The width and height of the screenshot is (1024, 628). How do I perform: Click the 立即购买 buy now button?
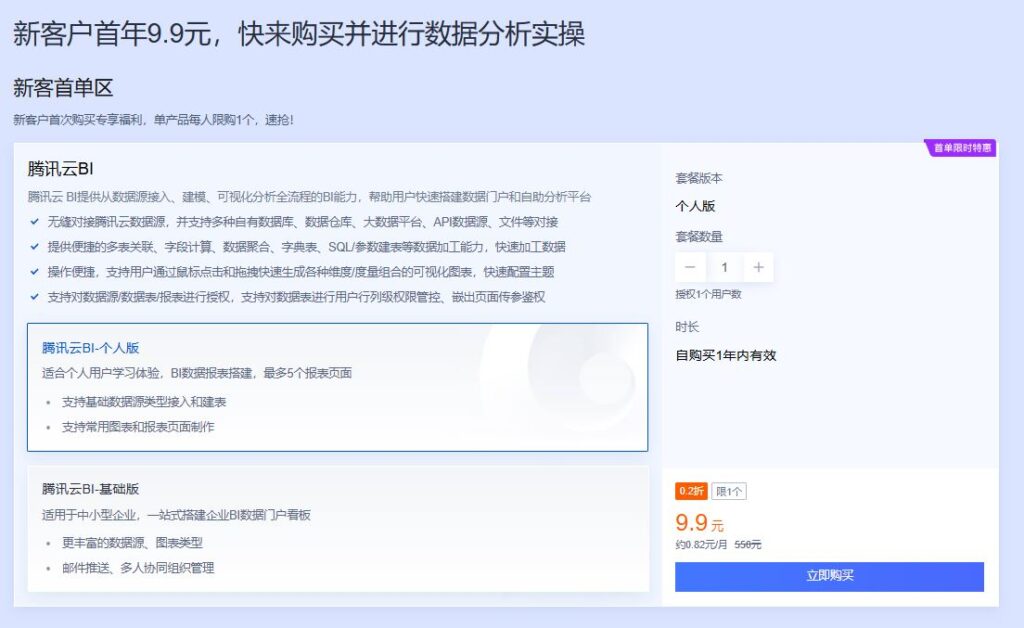click(x=829, y=576)
